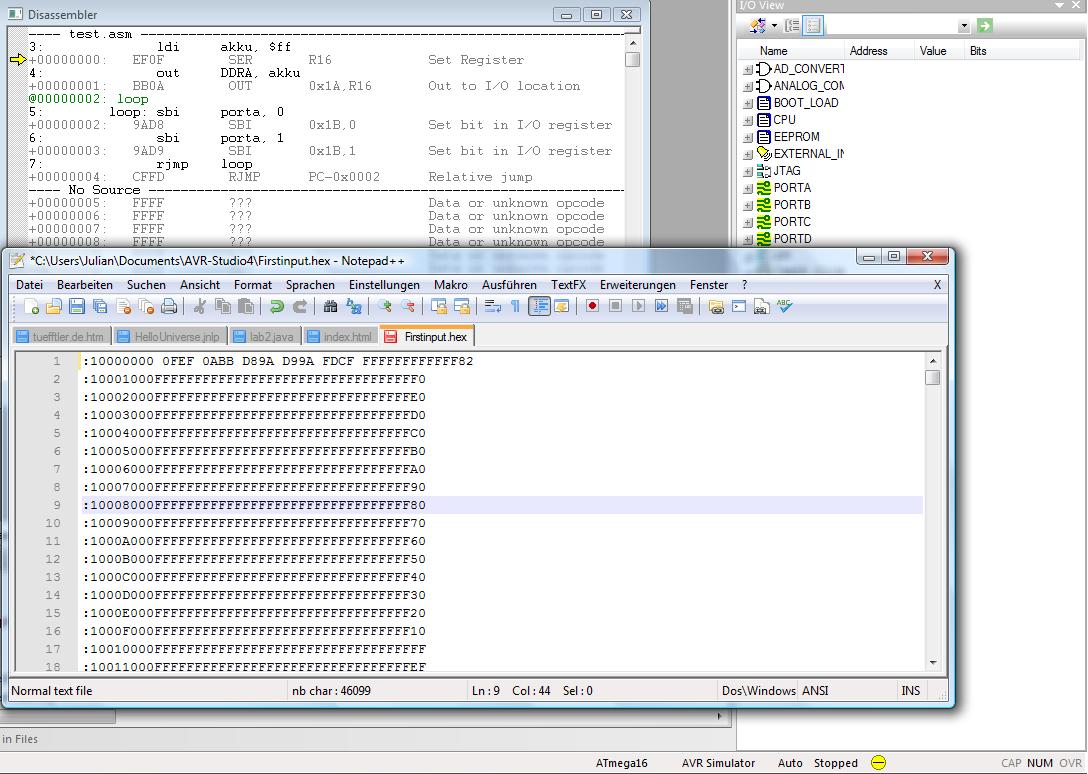Click the Redo arrow icon
Image resolution: width=1088 pixels, height=774 pixels.
[x=300, y=306]
